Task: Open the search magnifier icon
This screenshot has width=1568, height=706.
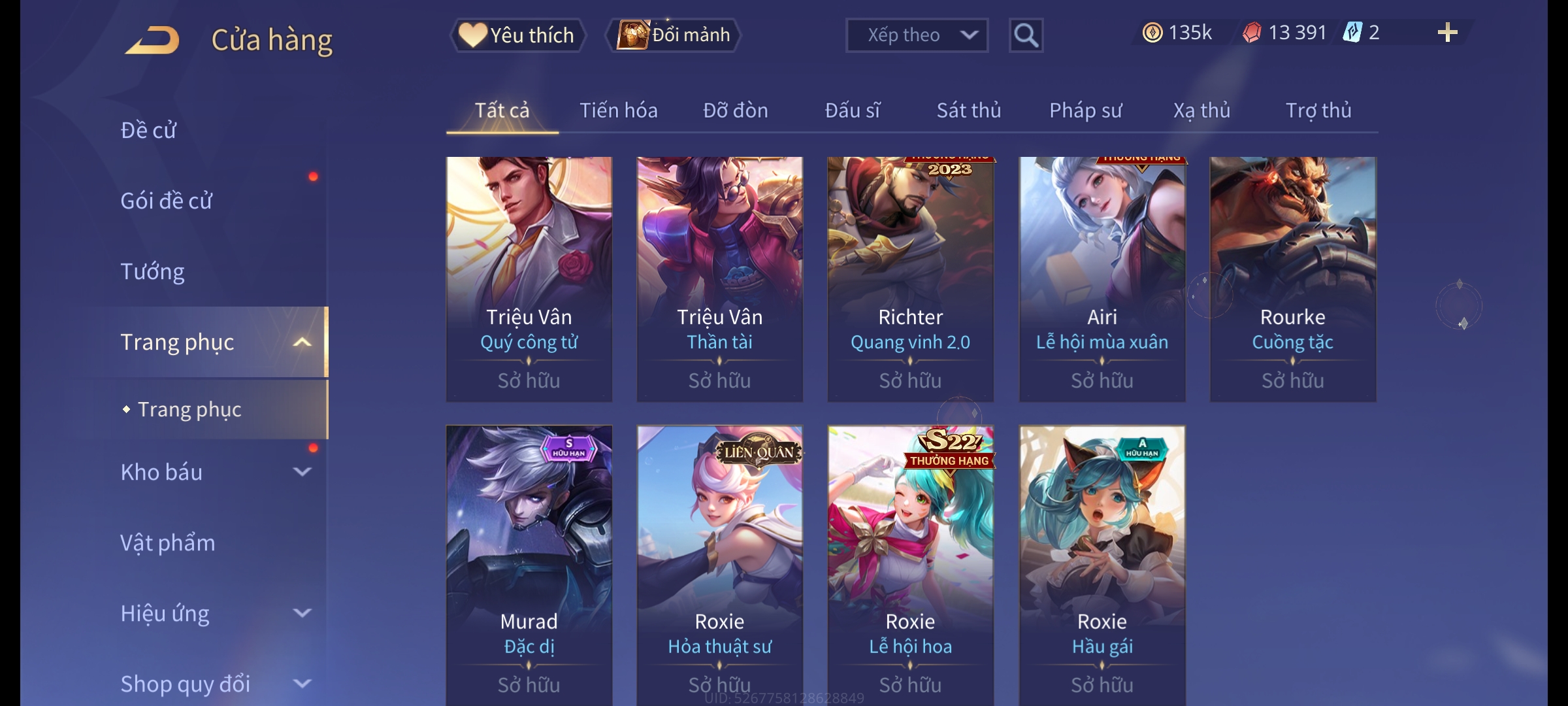Action: point(1026,35)
